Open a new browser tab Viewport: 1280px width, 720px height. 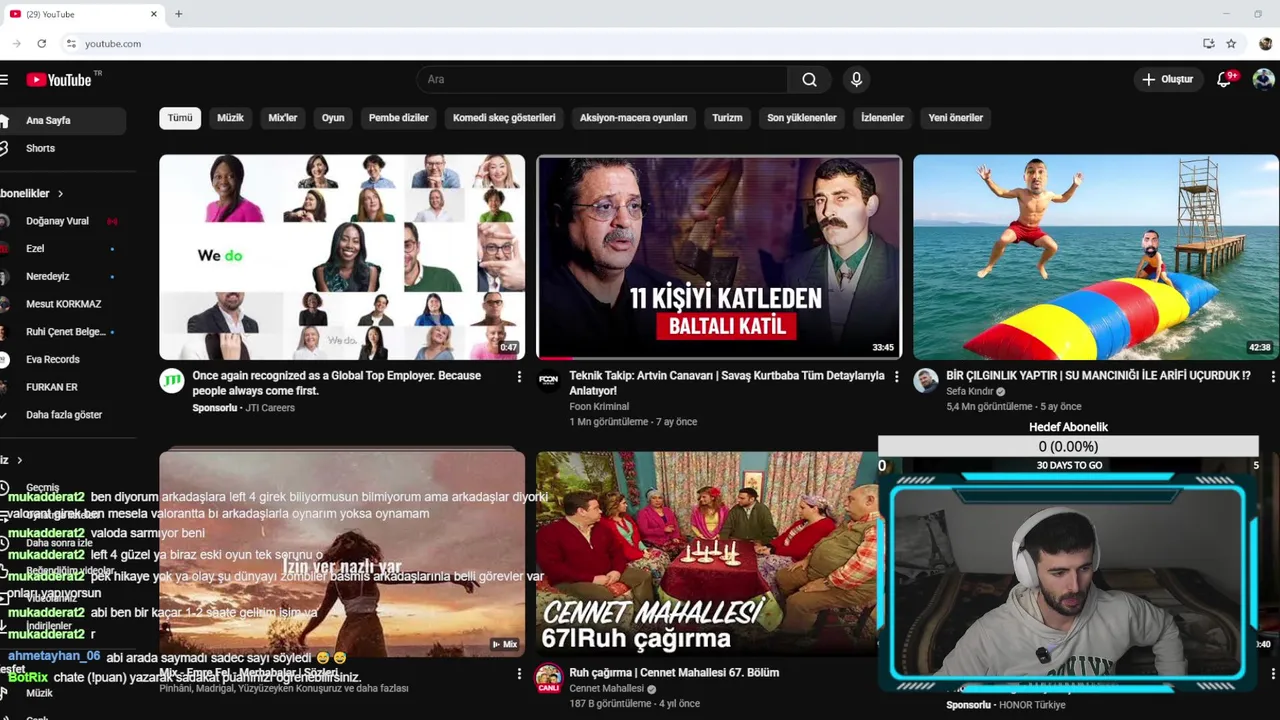(179, 14)
